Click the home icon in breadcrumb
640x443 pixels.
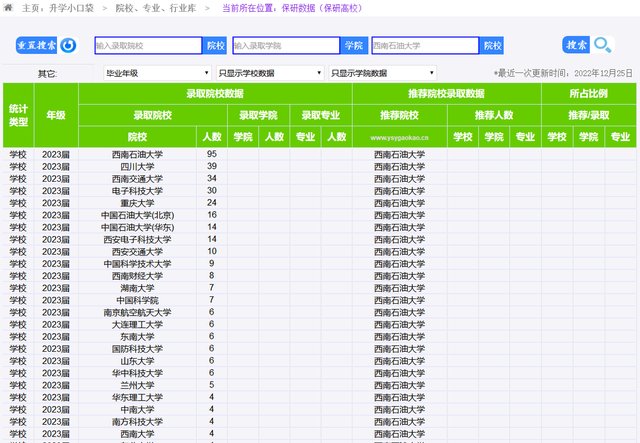[8, 7]
